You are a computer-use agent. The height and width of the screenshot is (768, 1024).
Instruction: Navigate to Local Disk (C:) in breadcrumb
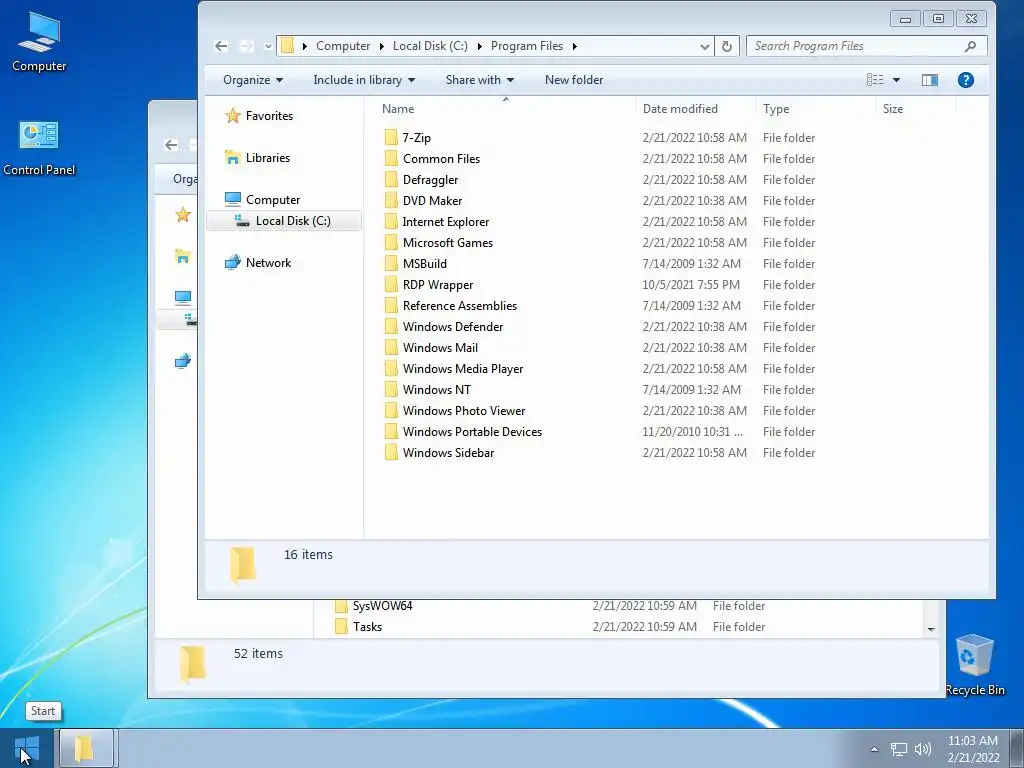[430, 46]
